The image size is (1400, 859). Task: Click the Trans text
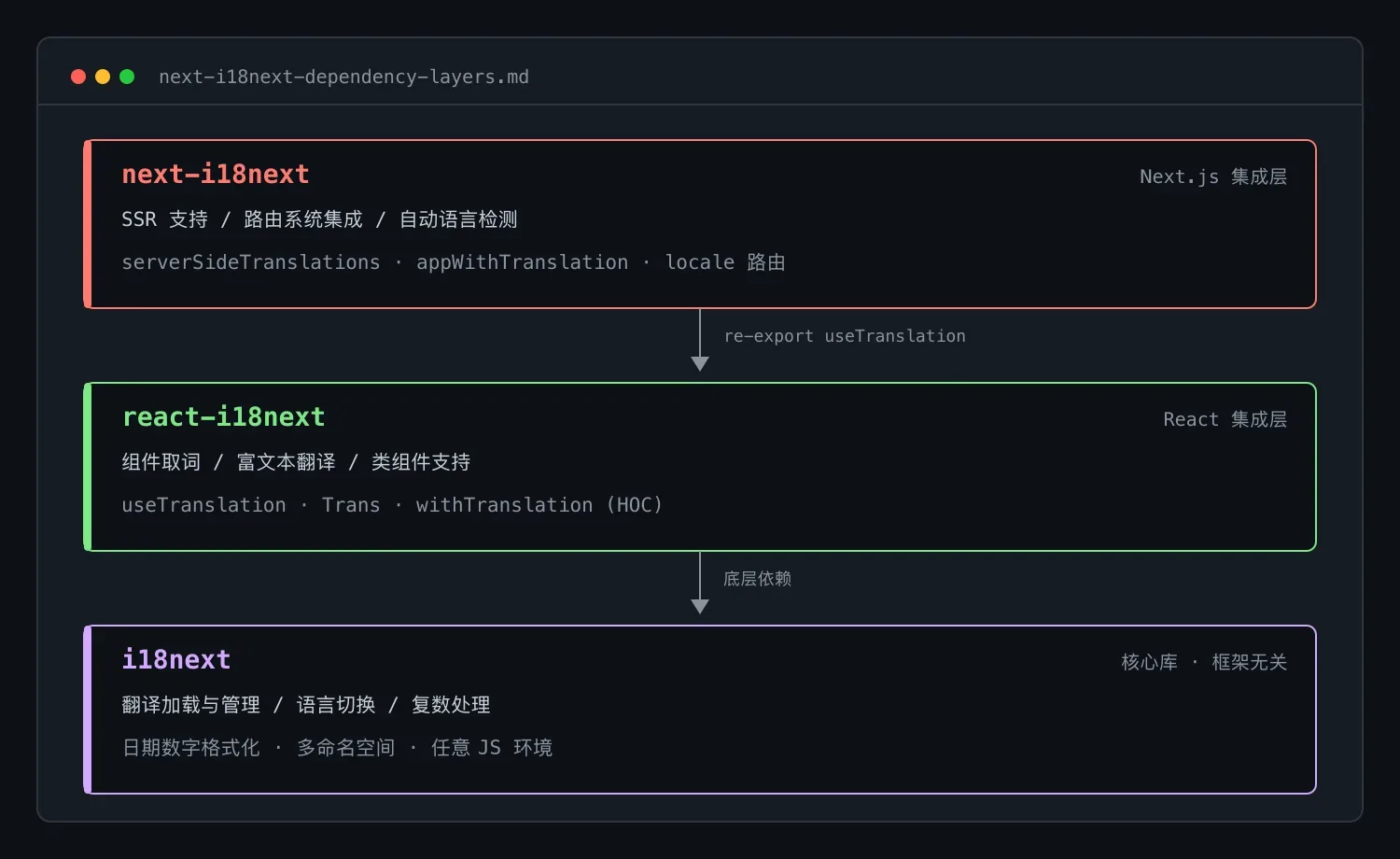(351, 505)
